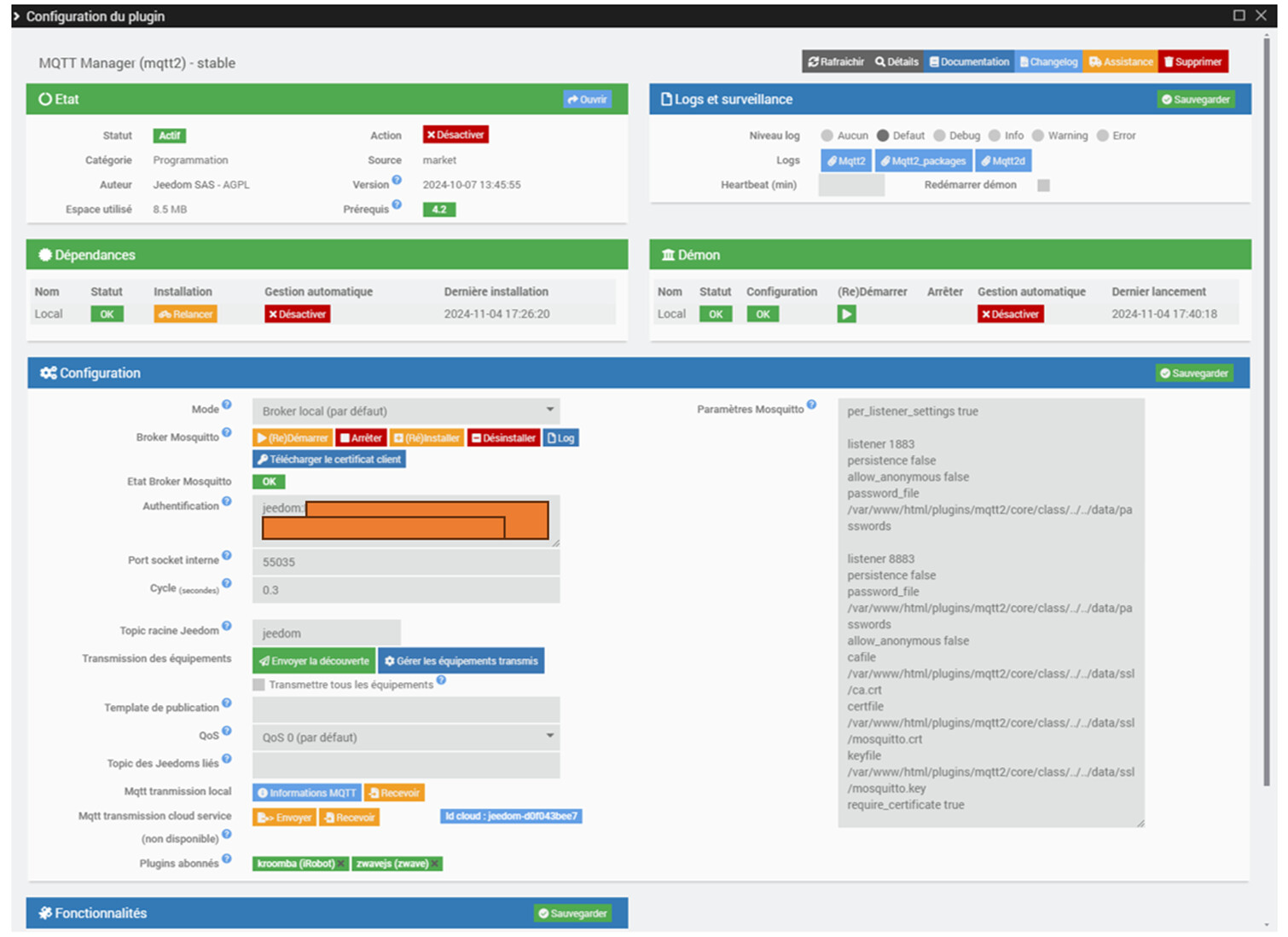
Task: Collapse the Configuration du plugin header chevron
Action: click(x=16, y=16)
